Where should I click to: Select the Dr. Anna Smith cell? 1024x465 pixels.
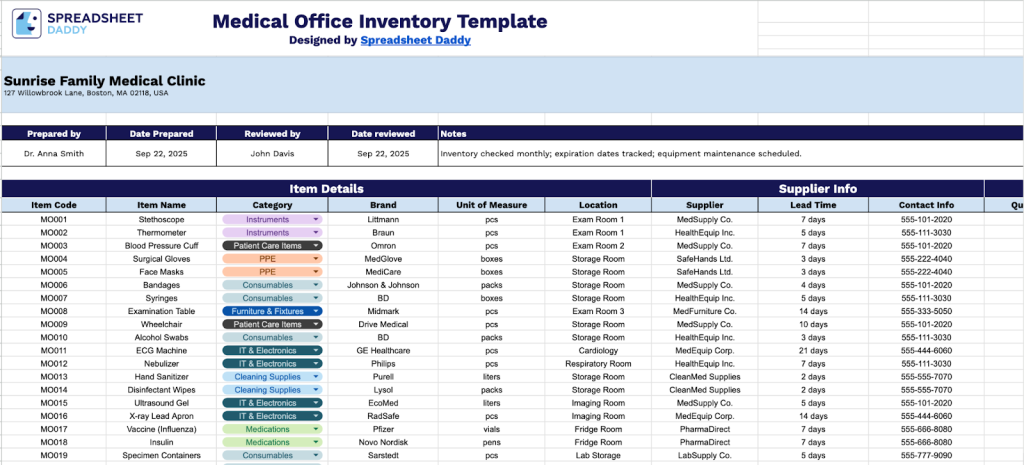54,154
